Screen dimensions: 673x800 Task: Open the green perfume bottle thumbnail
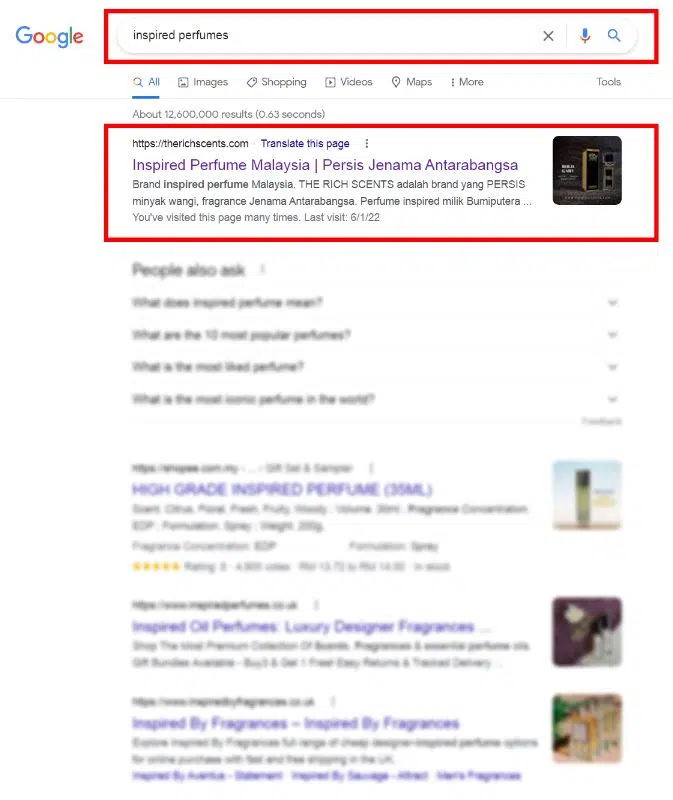tap(587, 495)
